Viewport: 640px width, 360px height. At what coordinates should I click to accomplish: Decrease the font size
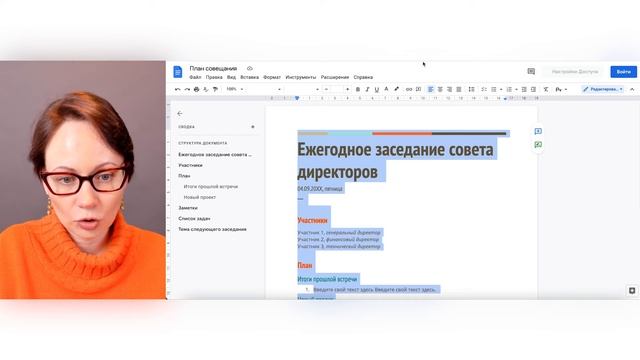tap(326, 89)
